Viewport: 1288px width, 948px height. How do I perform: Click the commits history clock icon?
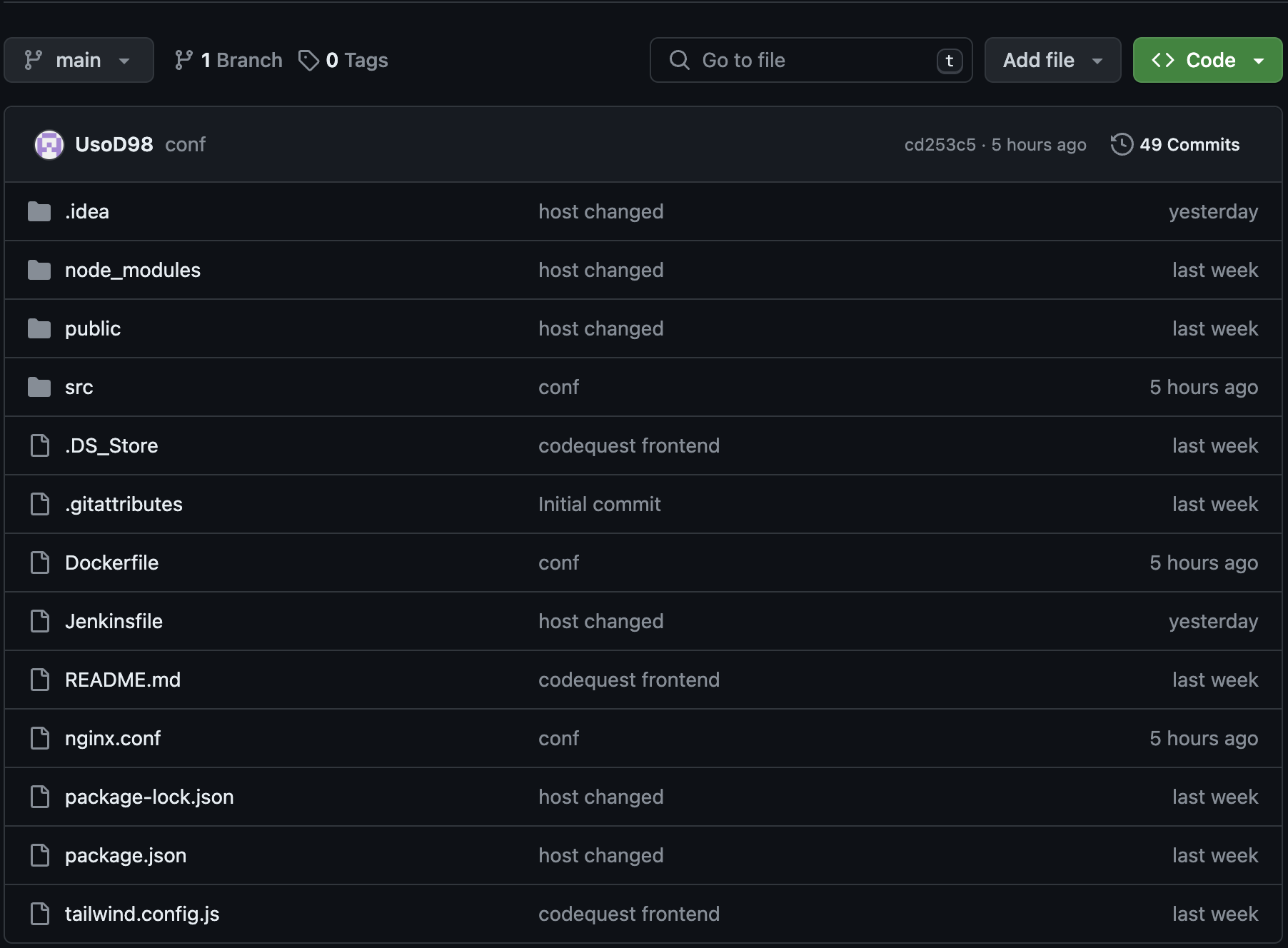click(1122, 144)
